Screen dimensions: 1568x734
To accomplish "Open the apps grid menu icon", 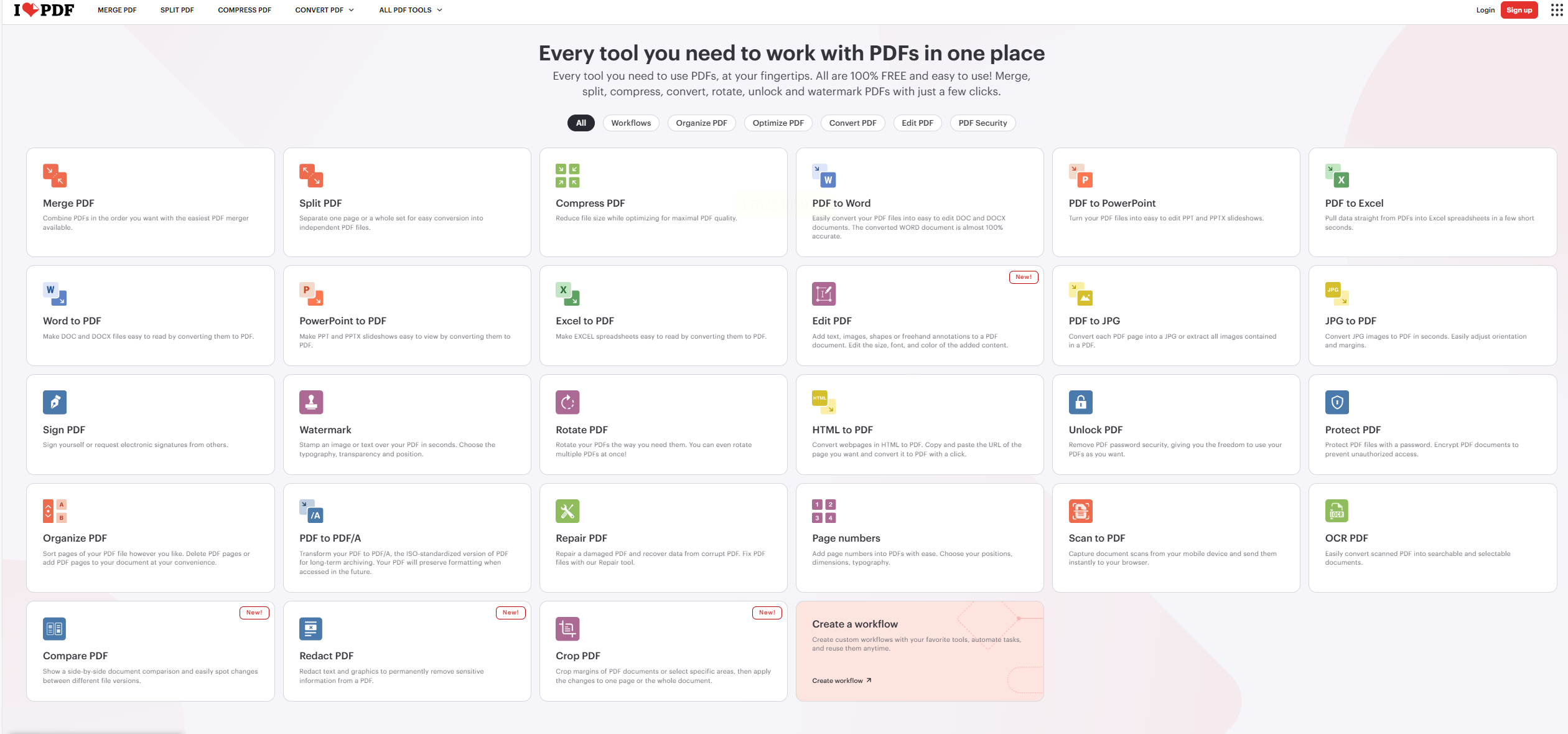I will (x=1556, y=10).
